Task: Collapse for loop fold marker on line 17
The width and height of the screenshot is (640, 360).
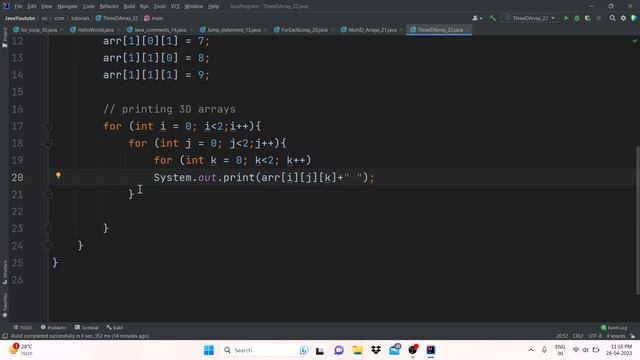Action: 48,126
